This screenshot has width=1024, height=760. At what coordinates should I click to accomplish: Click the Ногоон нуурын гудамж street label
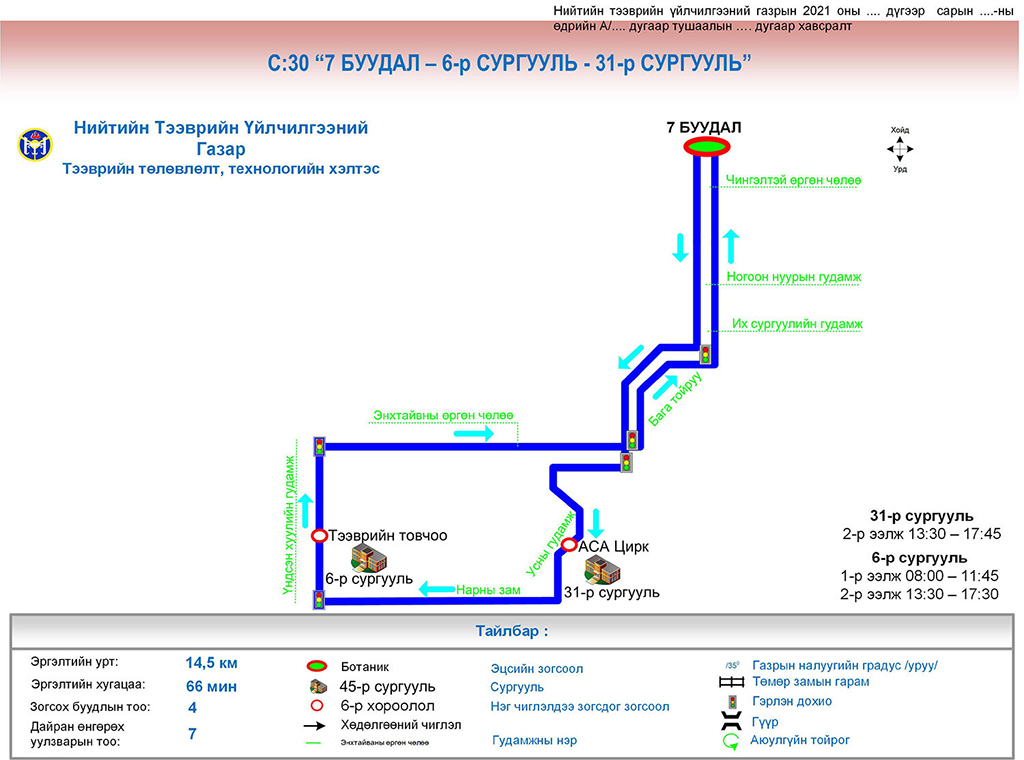[794, 277]
